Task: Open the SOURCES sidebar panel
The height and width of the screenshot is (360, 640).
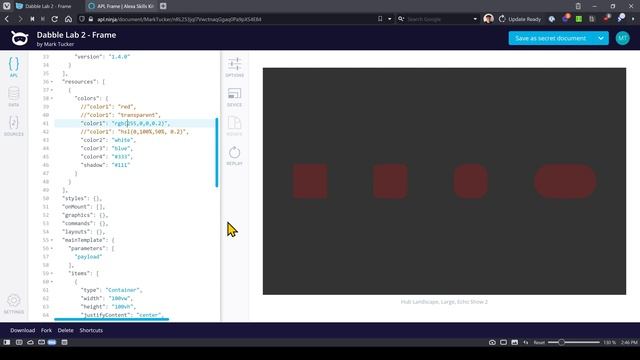Action: tap(13, 126)
